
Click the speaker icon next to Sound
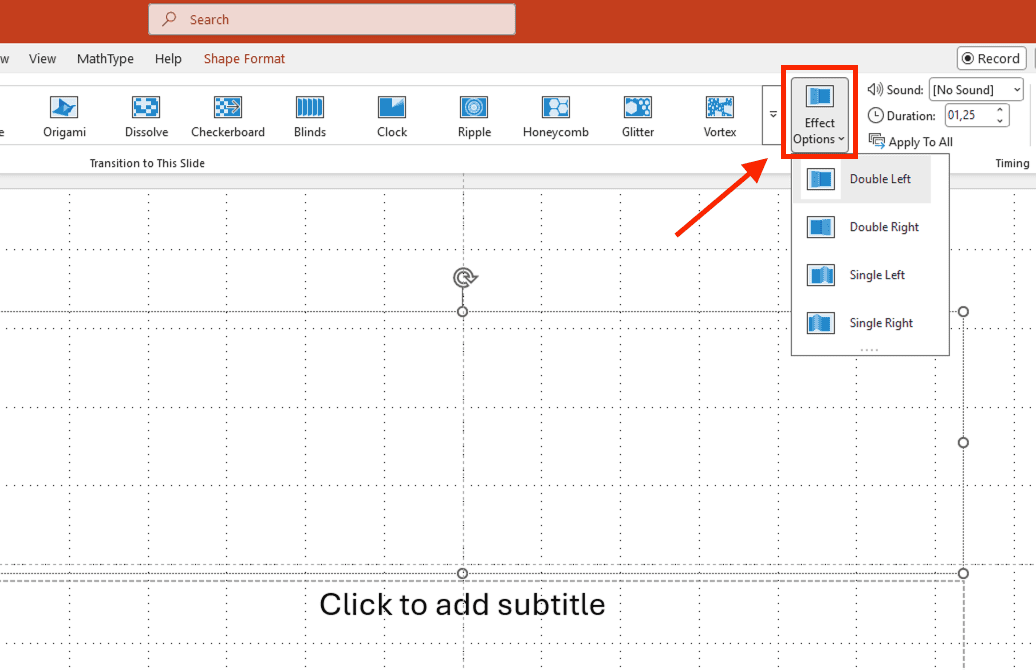[x=875, y=89]
